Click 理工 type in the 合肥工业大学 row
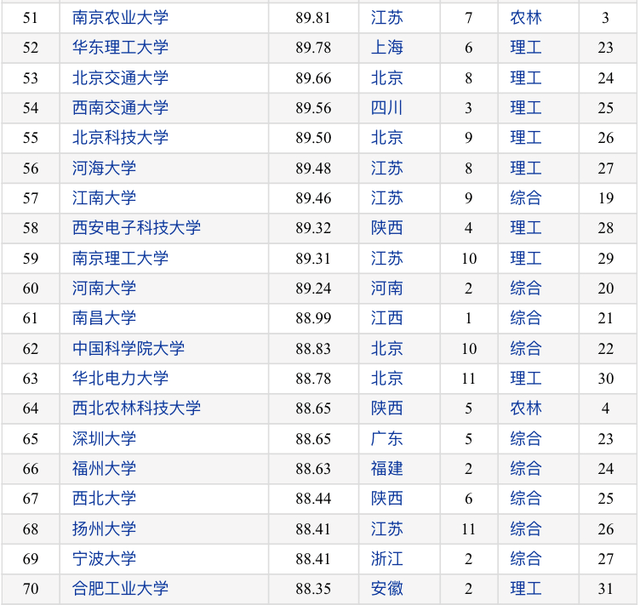This screenshot has width=640, height=605. tap(526, 589)
